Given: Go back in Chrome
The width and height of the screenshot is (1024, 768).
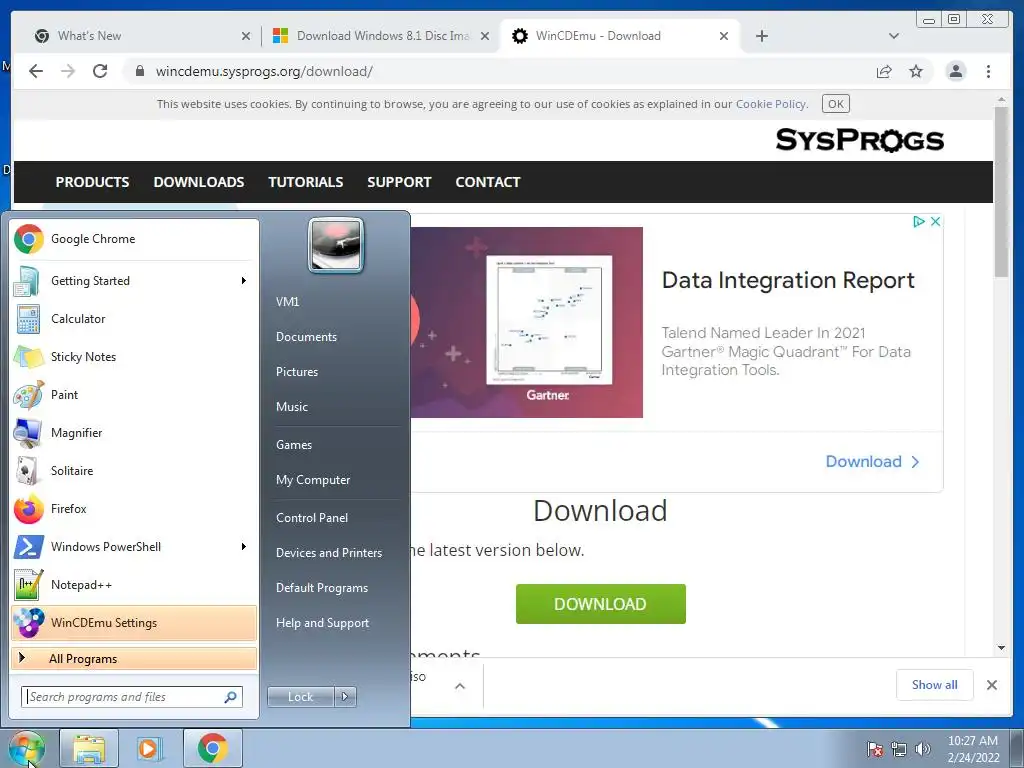Looking at the screenshot, I should (x=36, y=71).
